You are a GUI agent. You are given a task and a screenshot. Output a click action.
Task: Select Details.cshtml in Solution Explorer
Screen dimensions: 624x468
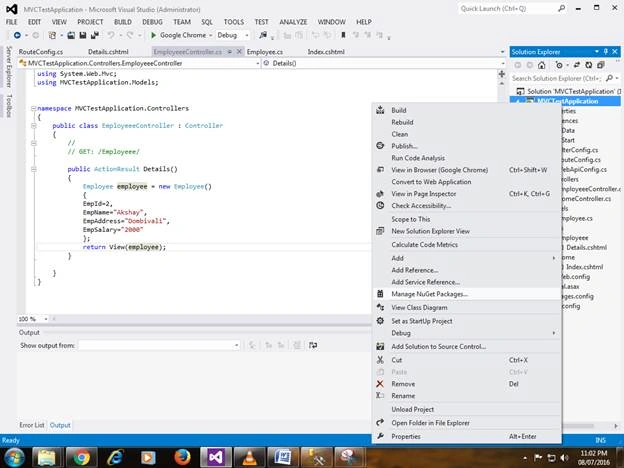[587, 248]
